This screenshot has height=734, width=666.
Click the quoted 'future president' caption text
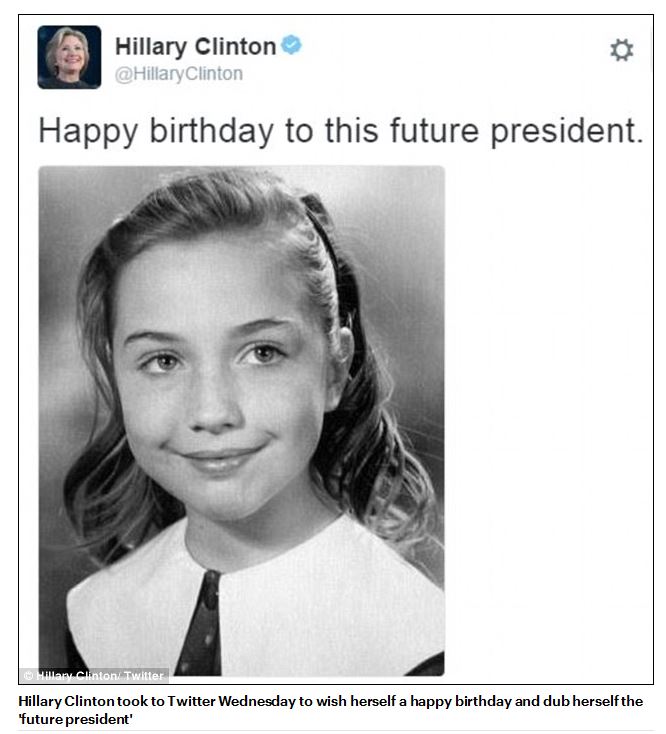[x=75, y=719]
